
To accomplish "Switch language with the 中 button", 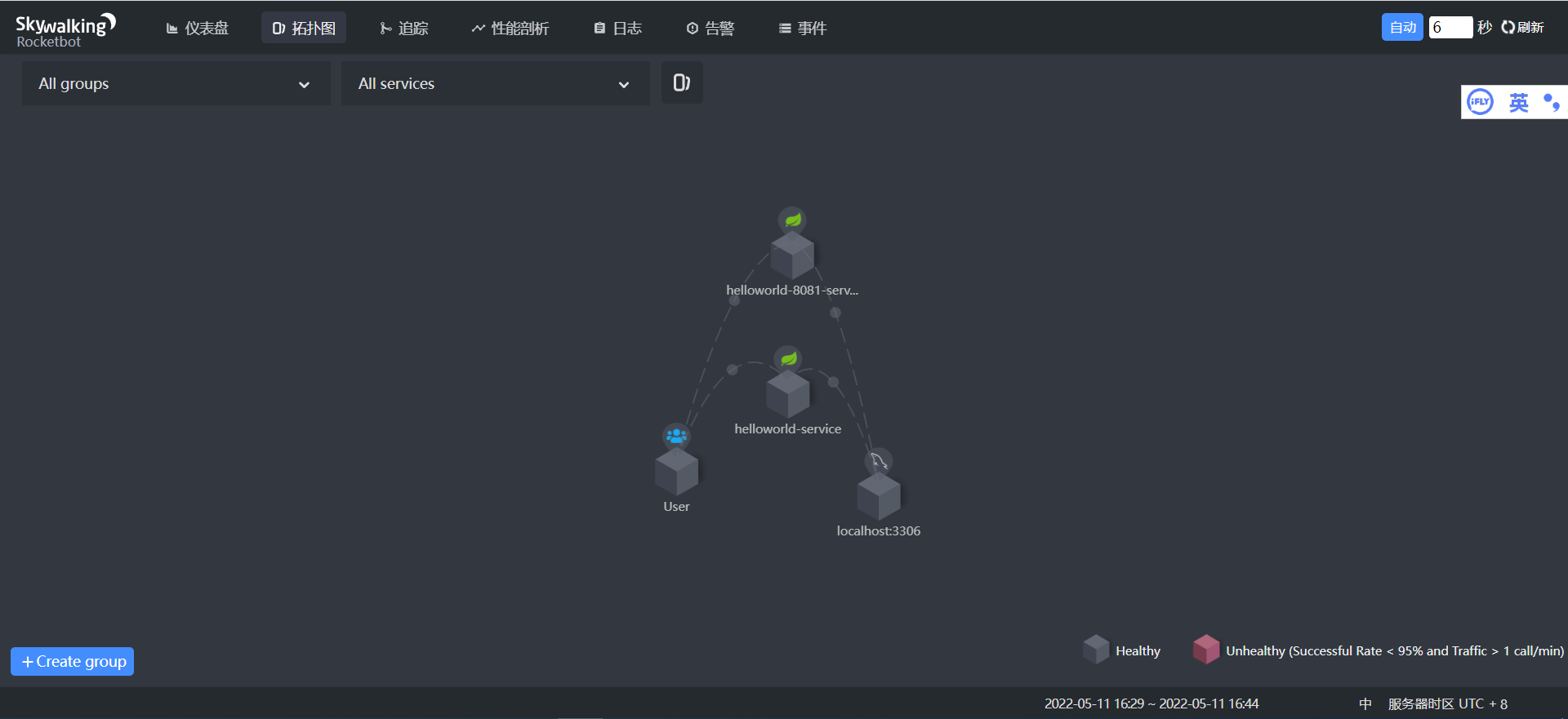I will click(1365, 703).
